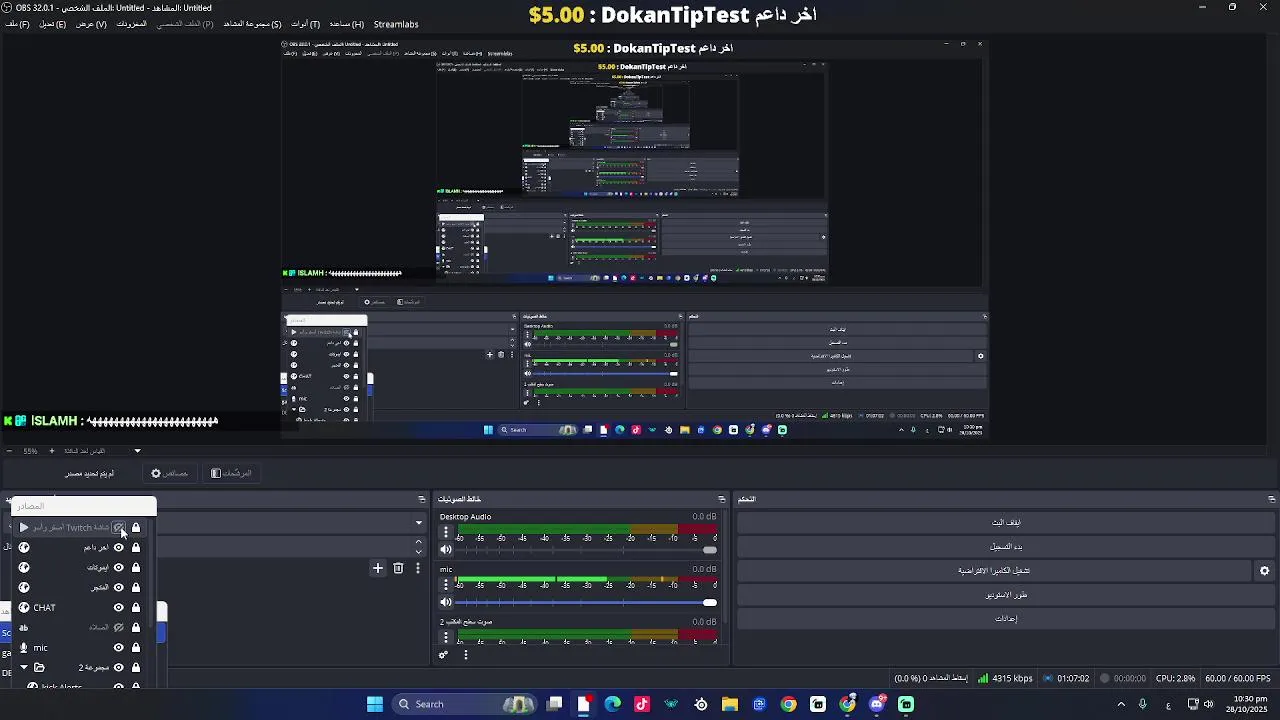1280x720 pixels.
Task: Click the 55% preview zoom value
Action: tap(31, 451)
